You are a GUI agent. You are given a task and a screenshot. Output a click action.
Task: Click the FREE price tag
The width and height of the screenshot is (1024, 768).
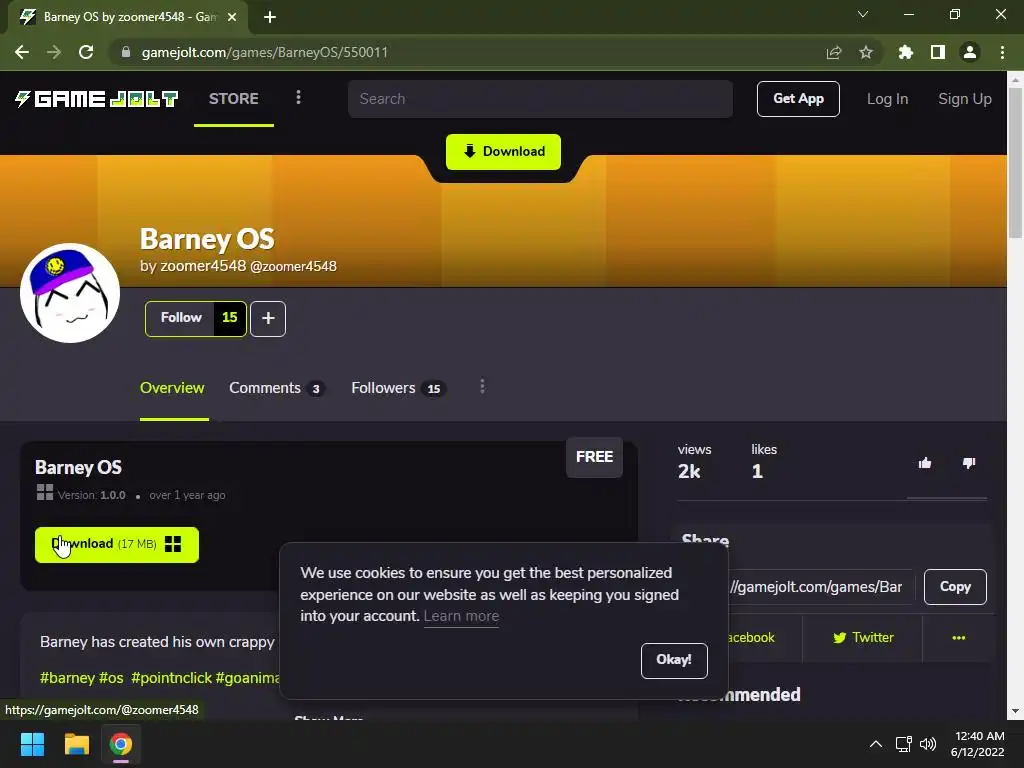click(594, 456)
